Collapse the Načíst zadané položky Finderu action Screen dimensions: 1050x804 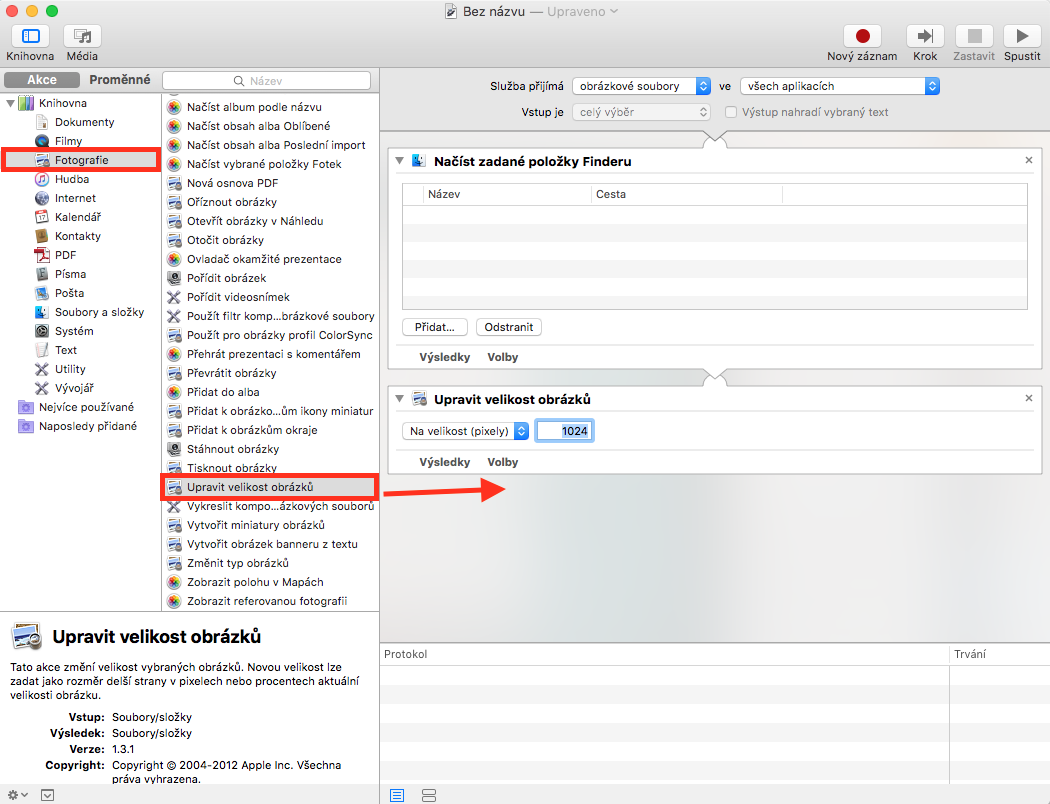pos(401,161)
